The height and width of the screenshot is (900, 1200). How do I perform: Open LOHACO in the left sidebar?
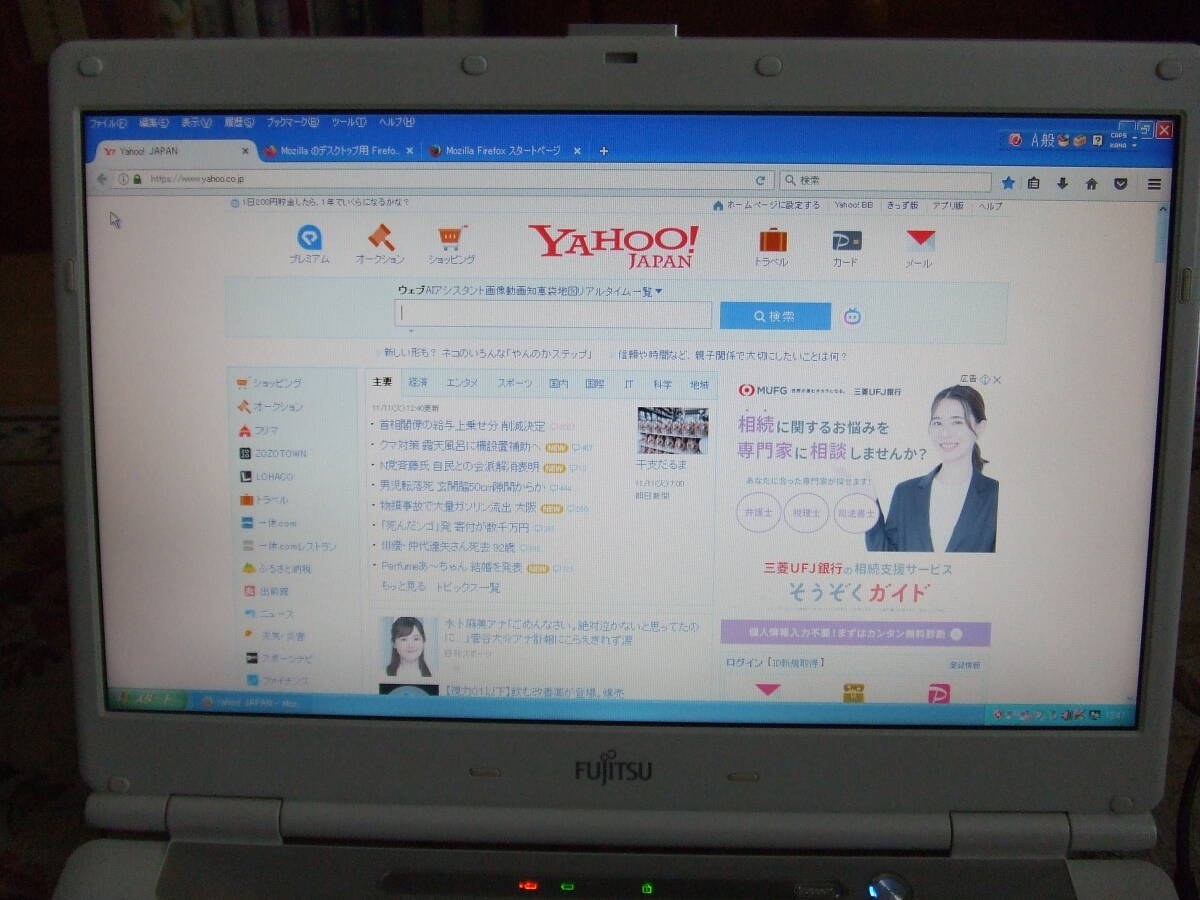[266, 476]
